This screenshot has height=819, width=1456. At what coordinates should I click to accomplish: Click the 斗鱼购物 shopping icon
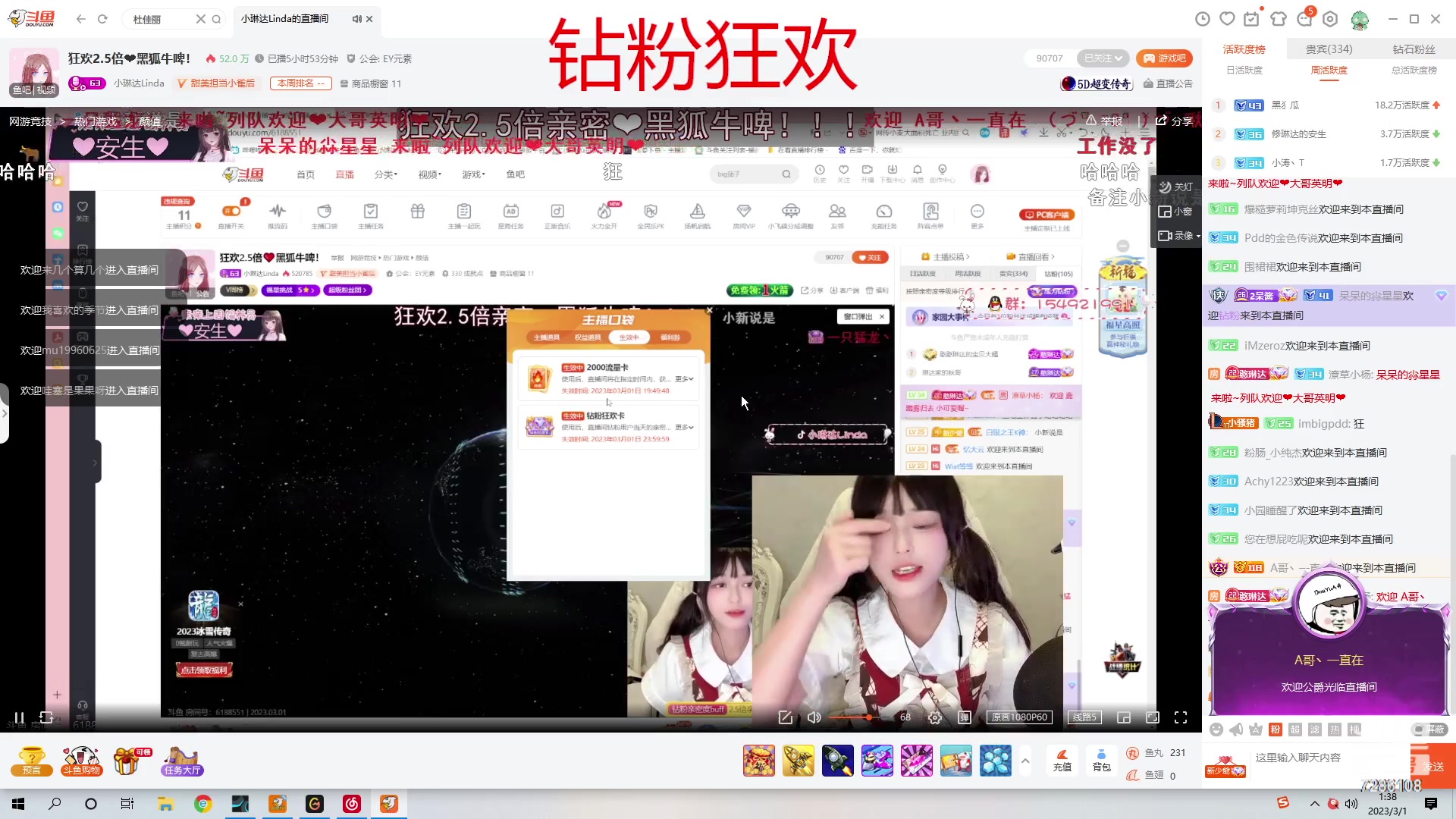pyautogui.click(x=81, y=761)
